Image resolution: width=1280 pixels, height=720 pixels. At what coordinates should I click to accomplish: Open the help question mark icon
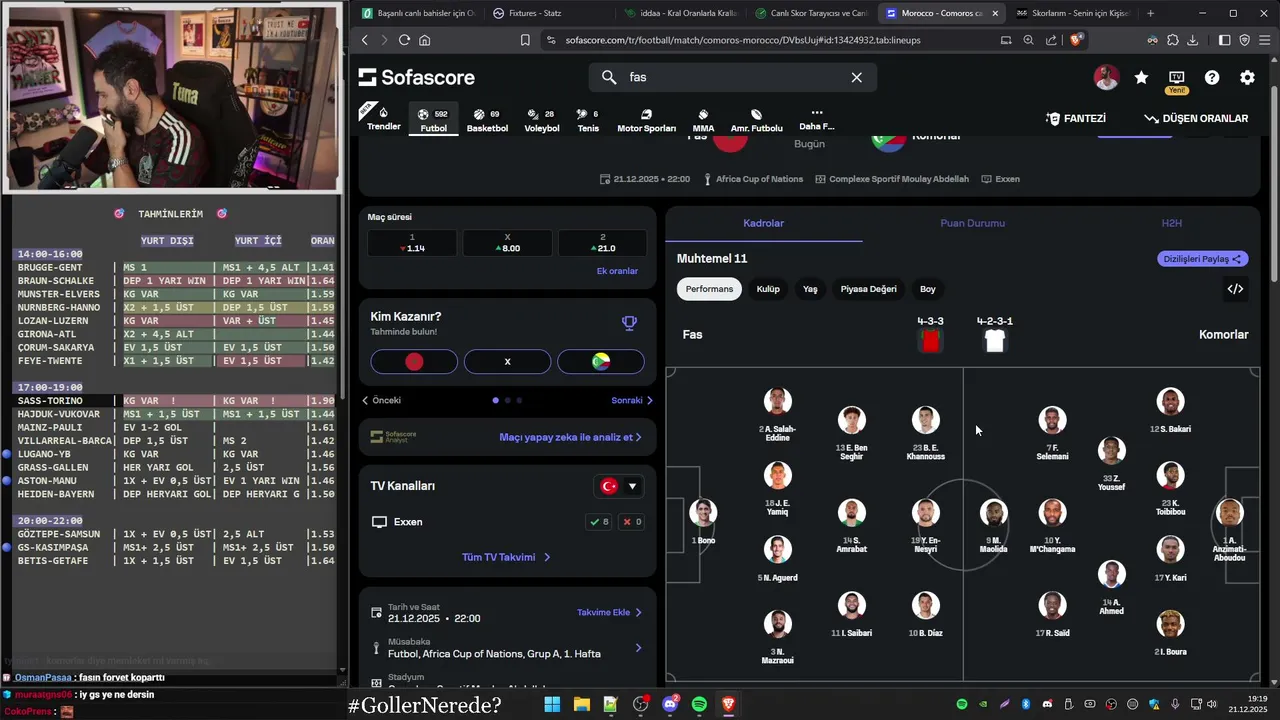tap(1212, 77)
